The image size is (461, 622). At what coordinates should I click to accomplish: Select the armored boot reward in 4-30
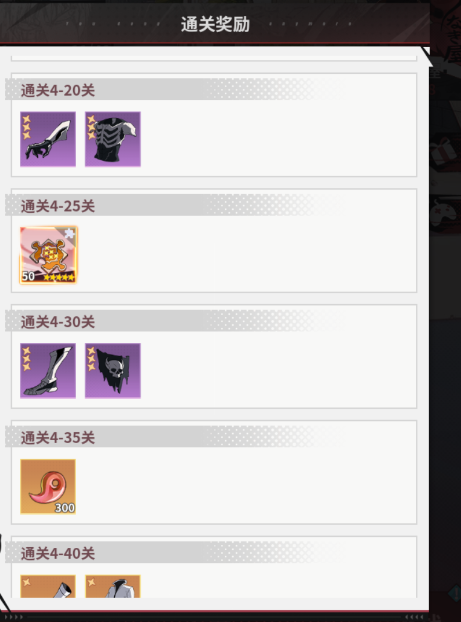[x=48, y=371]
